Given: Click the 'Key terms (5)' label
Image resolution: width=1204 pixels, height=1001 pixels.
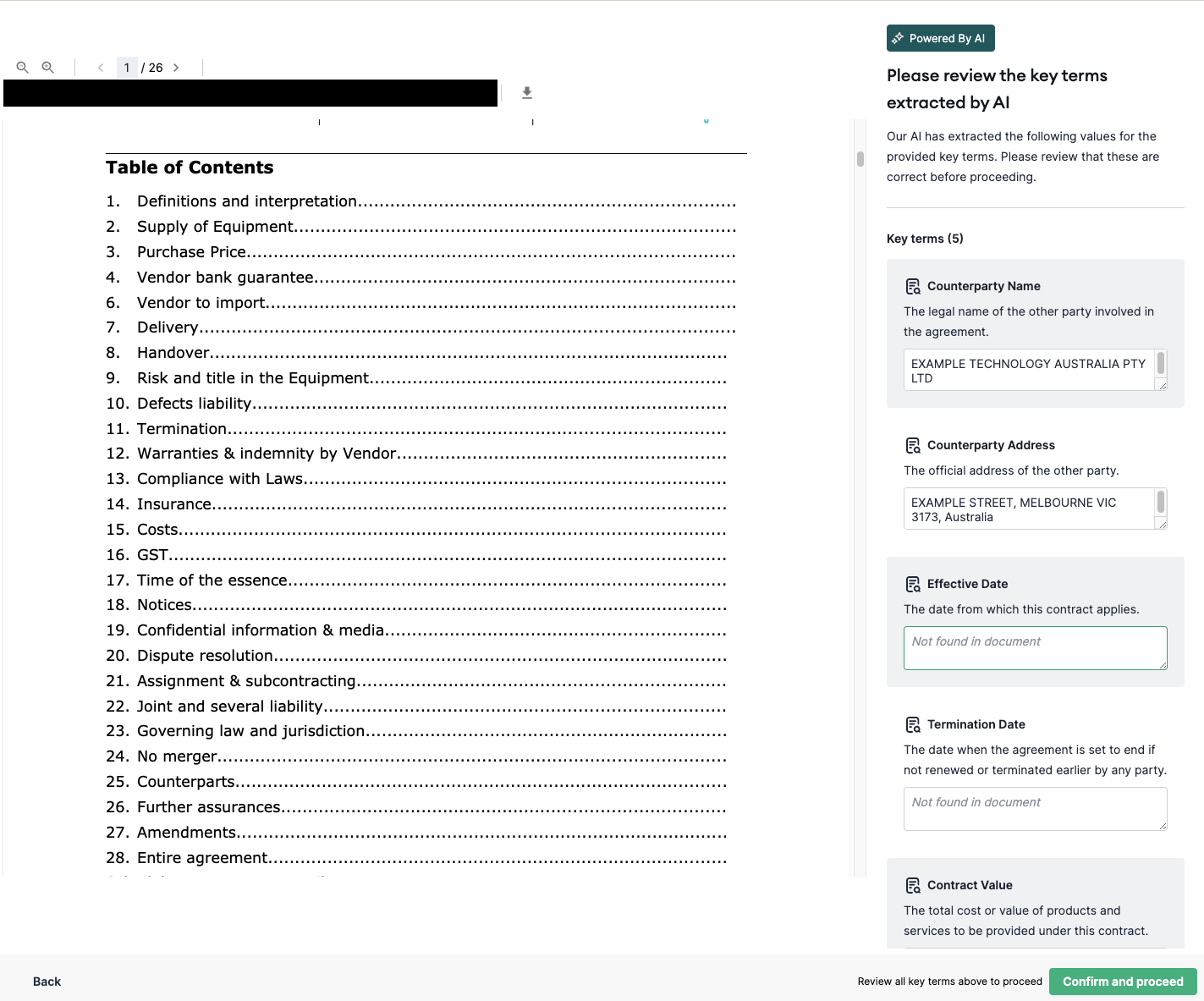Looking at the screenshot, I should click(x=925, y=239).
